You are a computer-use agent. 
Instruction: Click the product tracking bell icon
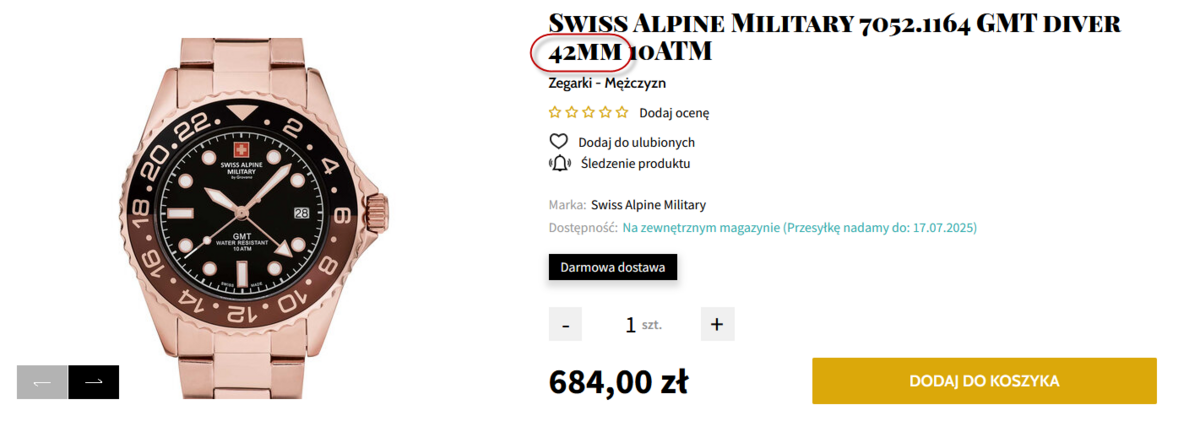point(559,163)
